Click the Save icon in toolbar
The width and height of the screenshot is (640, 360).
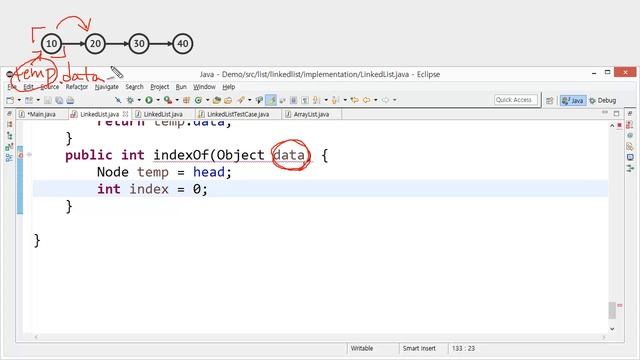48,100
